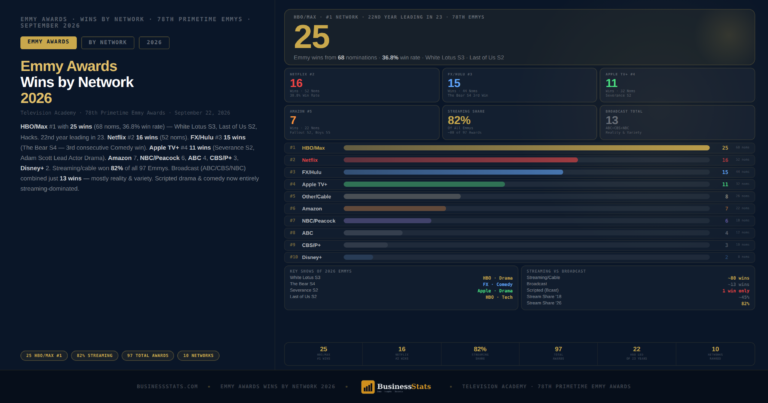Viewport: 768px width, 403px height.
Task: Click Last of Us S2 in Key Shows
Action: [x=303, y=297]
